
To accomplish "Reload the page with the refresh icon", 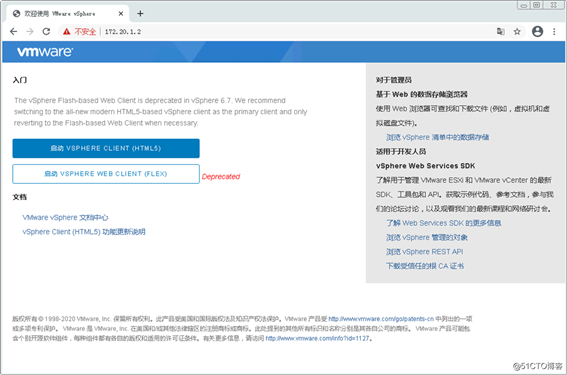I will pyautogui.click(x=46, y=31).
